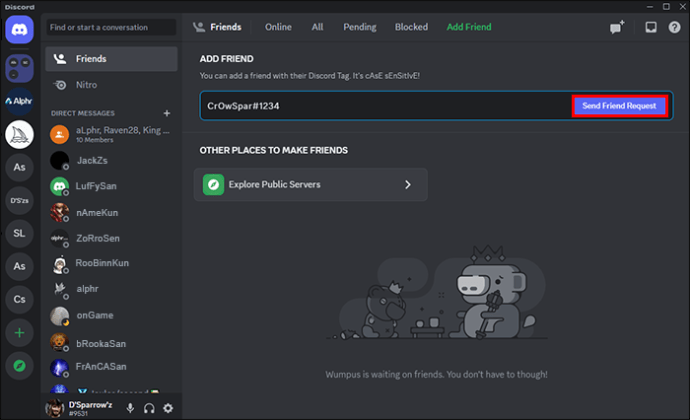Click the New Group DM chat icon
The height and width of the screenshot is (420, 690).
(617, 27)
